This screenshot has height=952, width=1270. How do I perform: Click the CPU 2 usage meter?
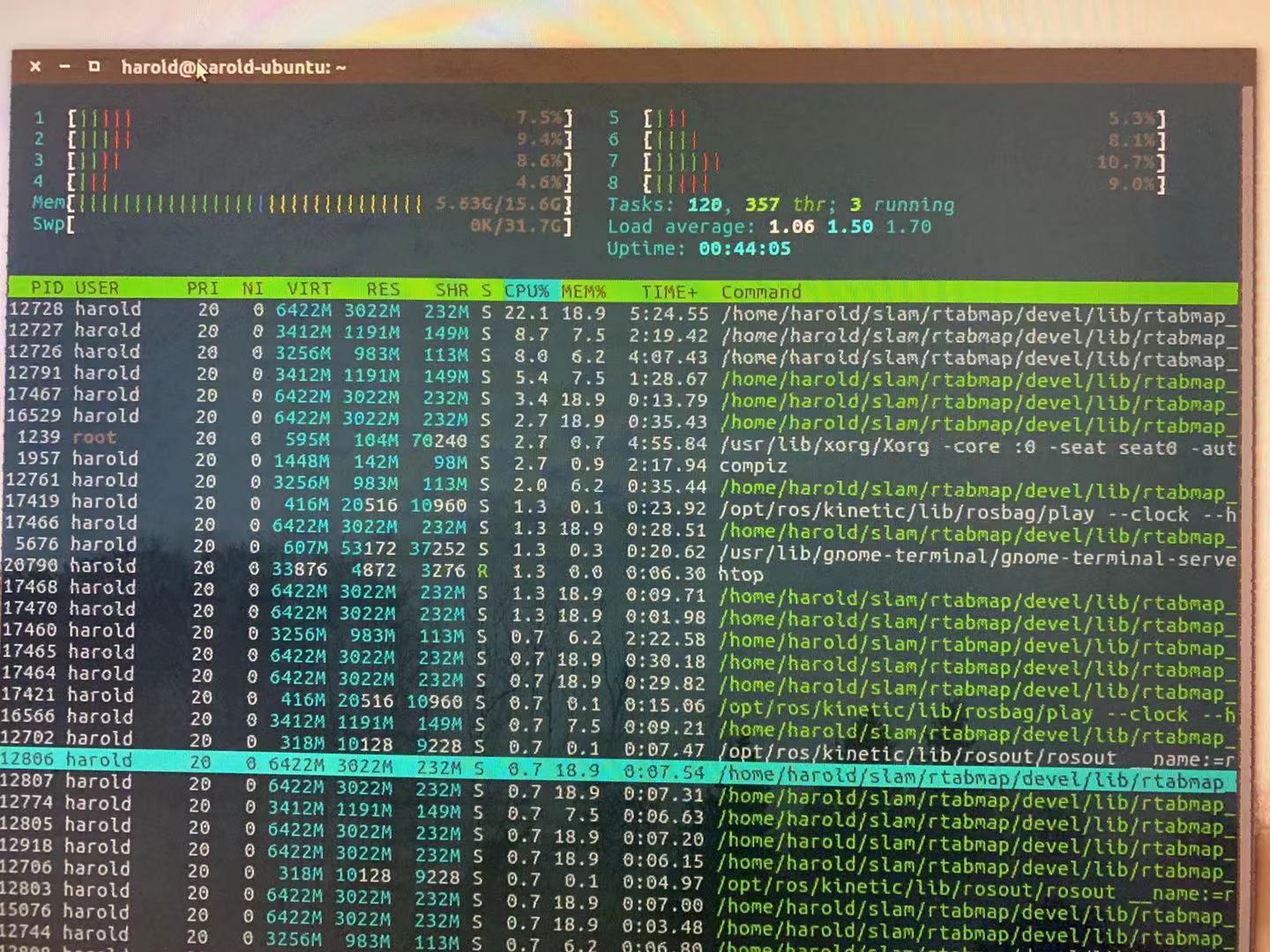coord(303,139)
